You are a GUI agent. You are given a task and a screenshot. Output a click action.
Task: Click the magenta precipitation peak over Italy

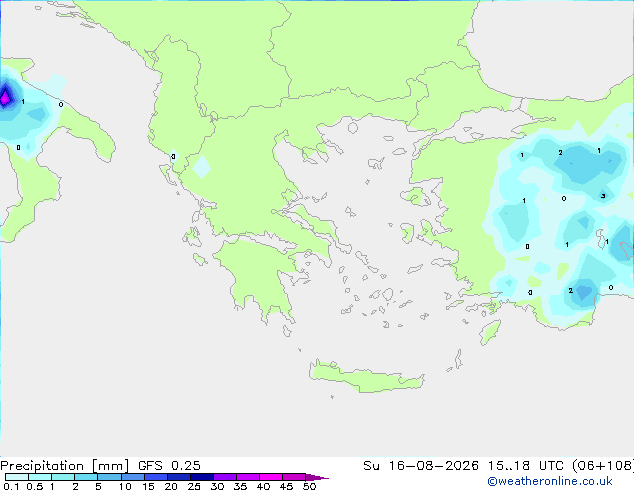click(x=5, y=98)
